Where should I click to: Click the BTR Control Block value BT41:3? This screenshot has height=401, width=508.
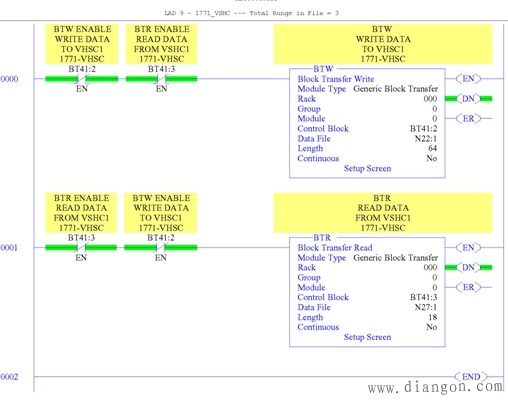[x=423, y=297]
